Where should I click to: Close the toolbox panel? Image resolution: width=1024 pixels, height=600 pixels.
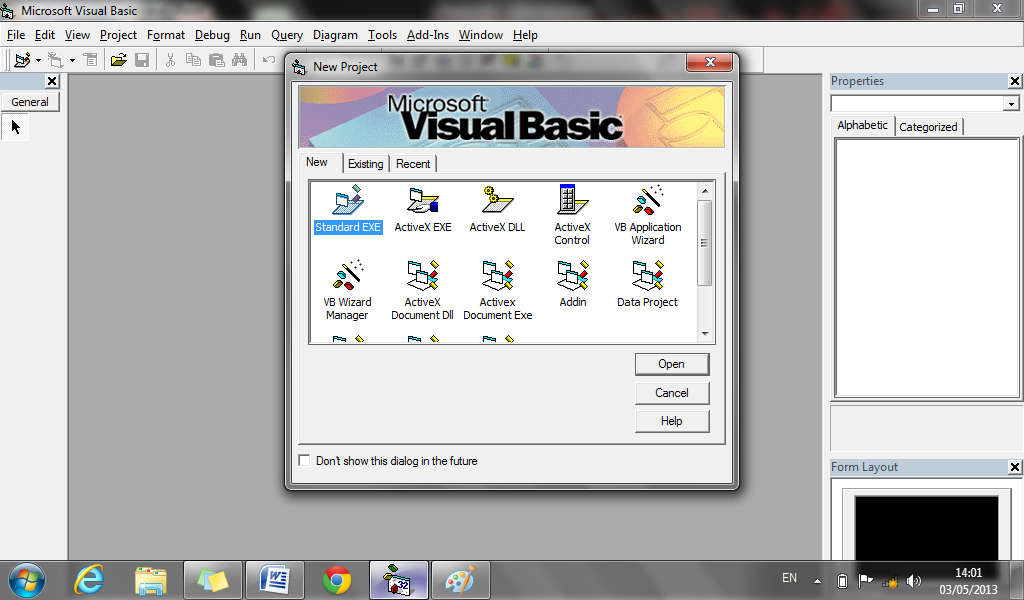pos(52,81)
